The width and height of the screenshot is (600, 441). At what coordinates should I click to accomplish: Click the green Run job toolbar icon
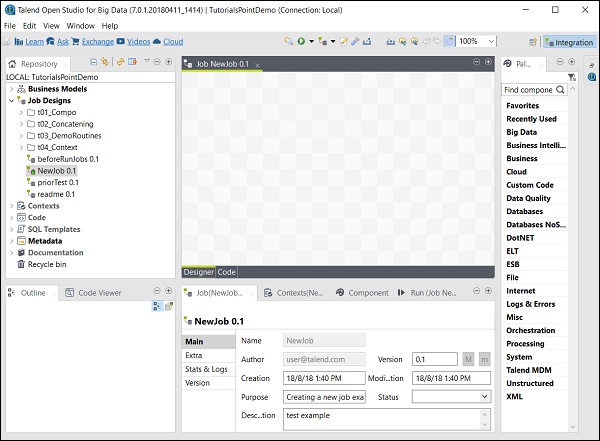click(x=299, y=41)
